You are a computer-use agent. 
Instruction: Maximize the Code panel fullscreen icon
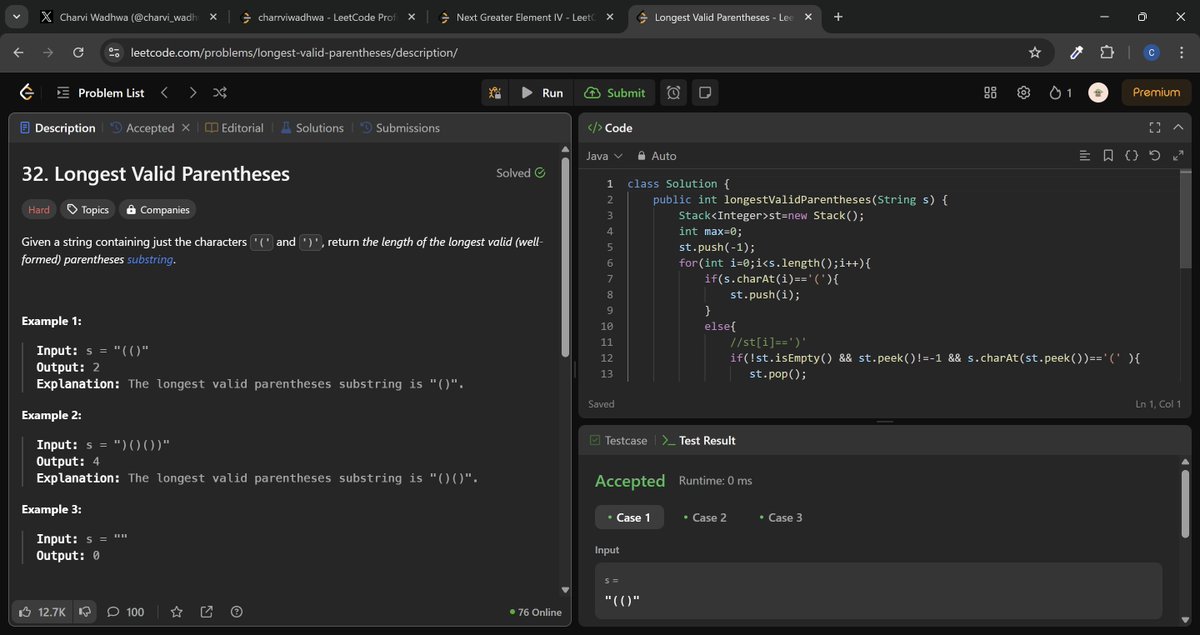pyautogui.click(x=1155, y=128)
